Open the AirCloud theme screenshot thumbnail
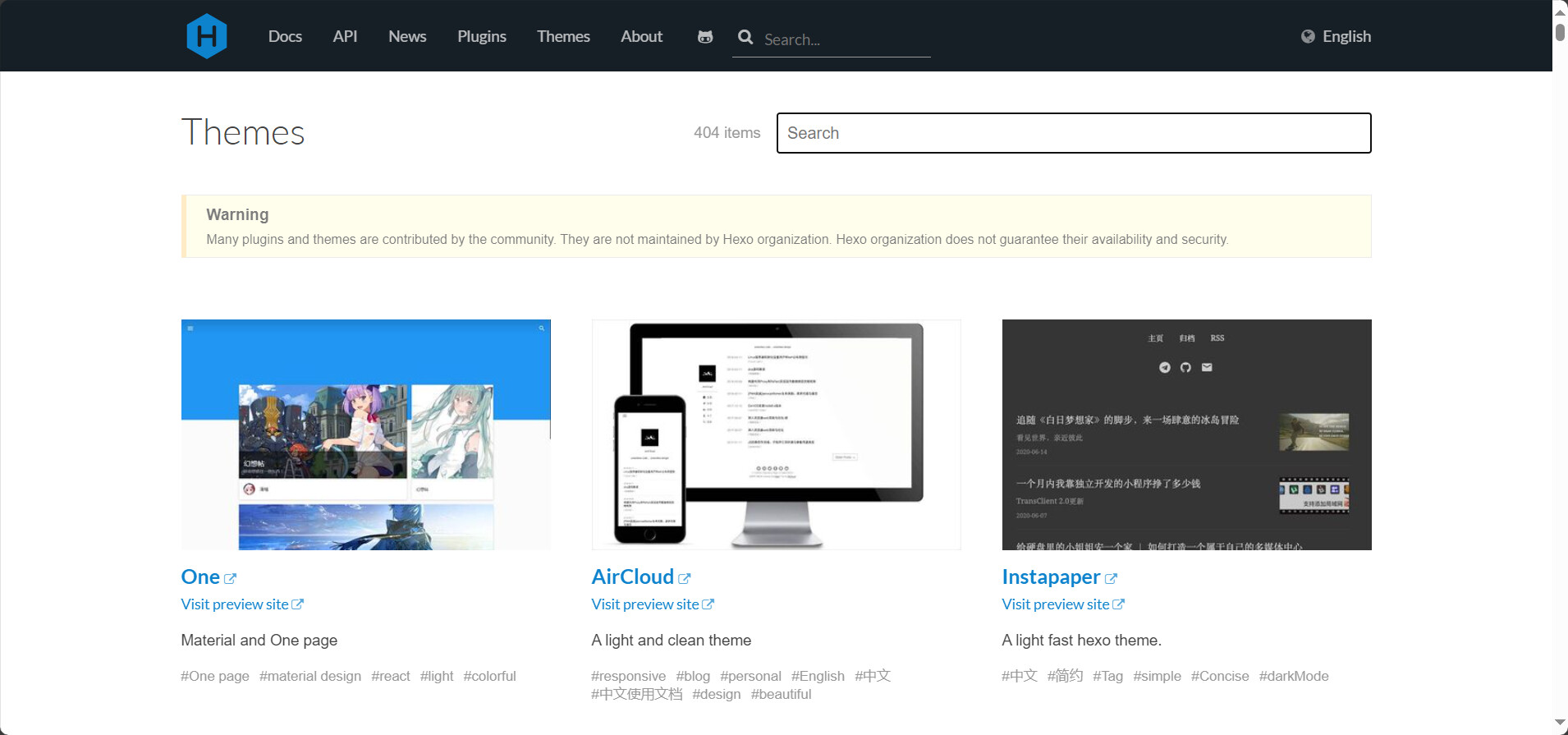Screen dimensions: 1568x735 pos(777,434)
